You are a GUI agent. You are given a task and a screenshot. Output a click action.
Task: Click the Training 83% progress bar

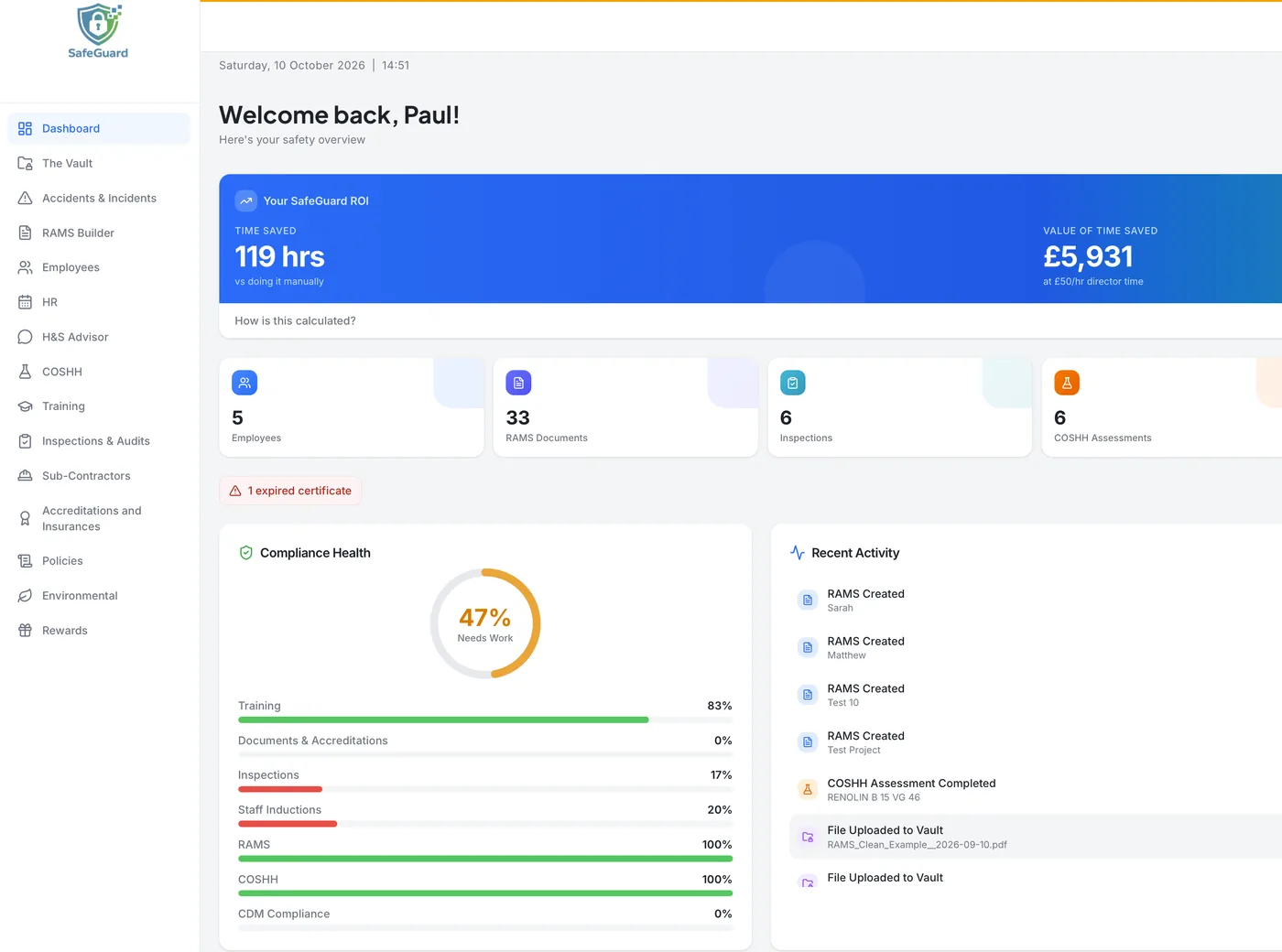[x=485, y=720]
